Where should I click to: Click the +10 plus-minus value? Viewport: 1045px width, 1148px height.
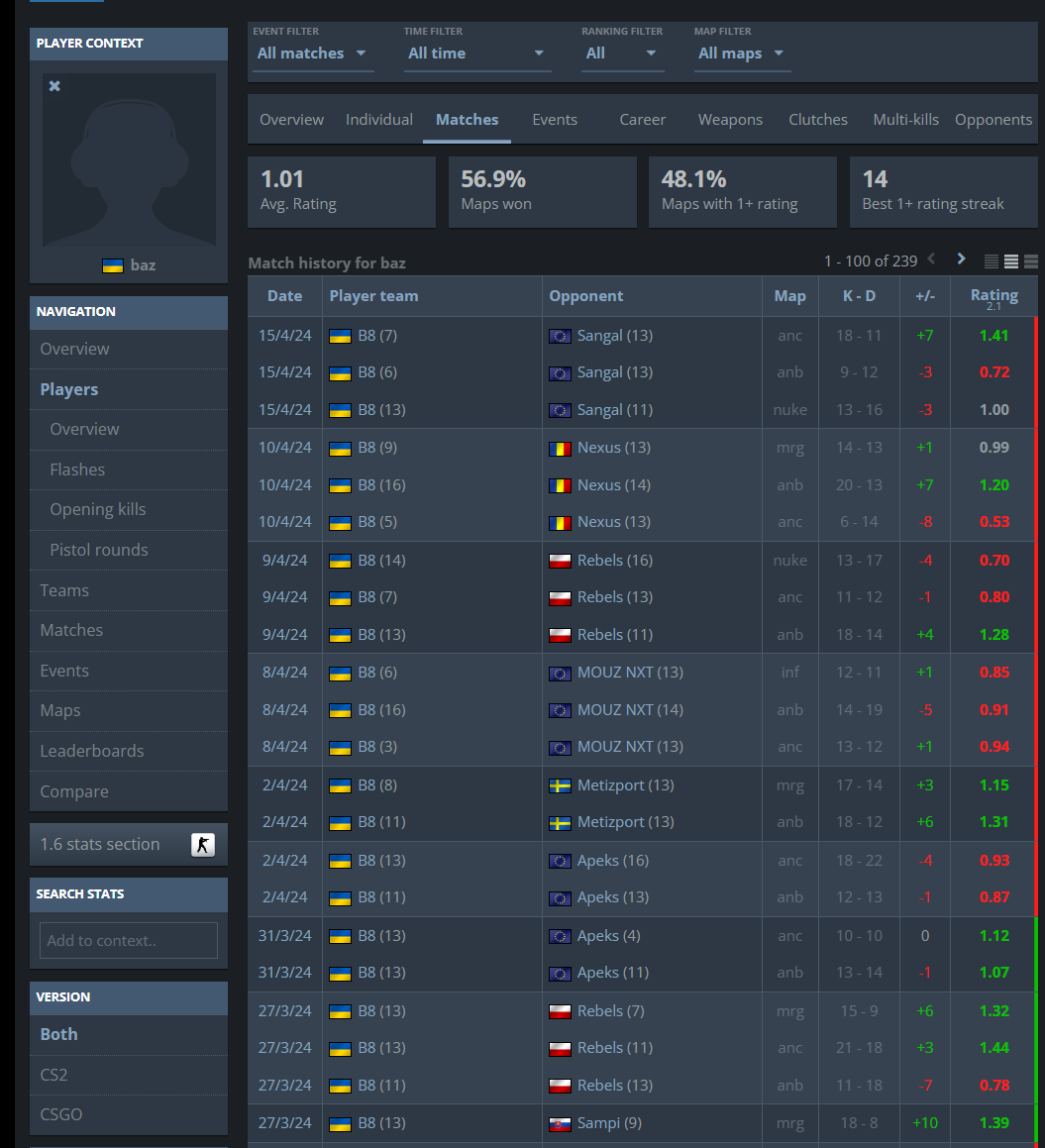(925, 1123)
